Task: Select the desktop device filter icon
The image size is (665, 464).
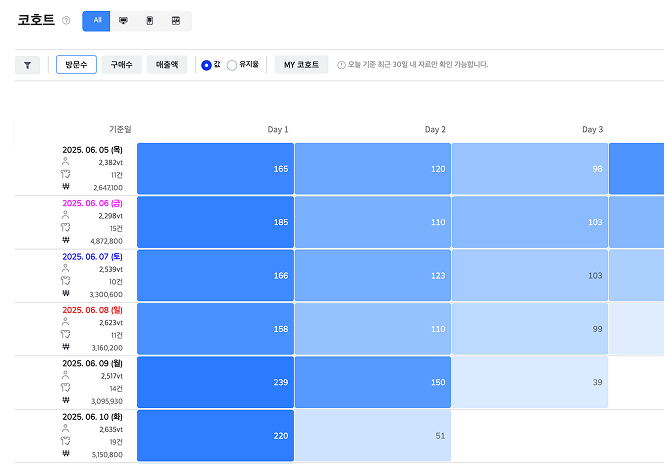Action: [123, 20]
